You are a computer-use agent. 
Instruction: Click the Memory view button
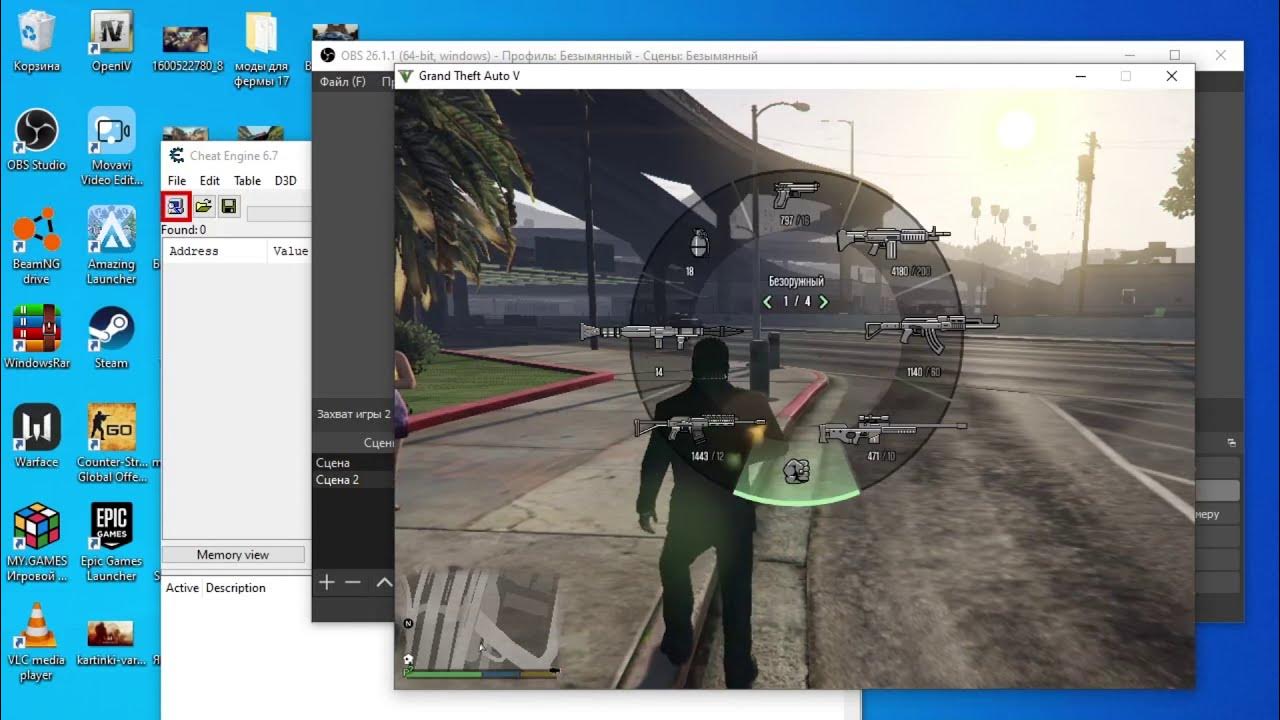tap(233, 555)
